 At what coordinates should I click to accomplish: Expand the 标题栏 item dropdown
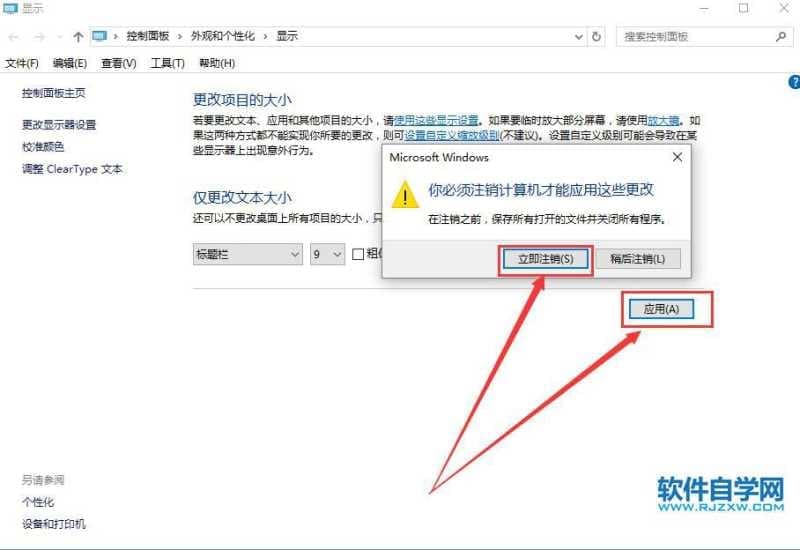click(247, 254)
